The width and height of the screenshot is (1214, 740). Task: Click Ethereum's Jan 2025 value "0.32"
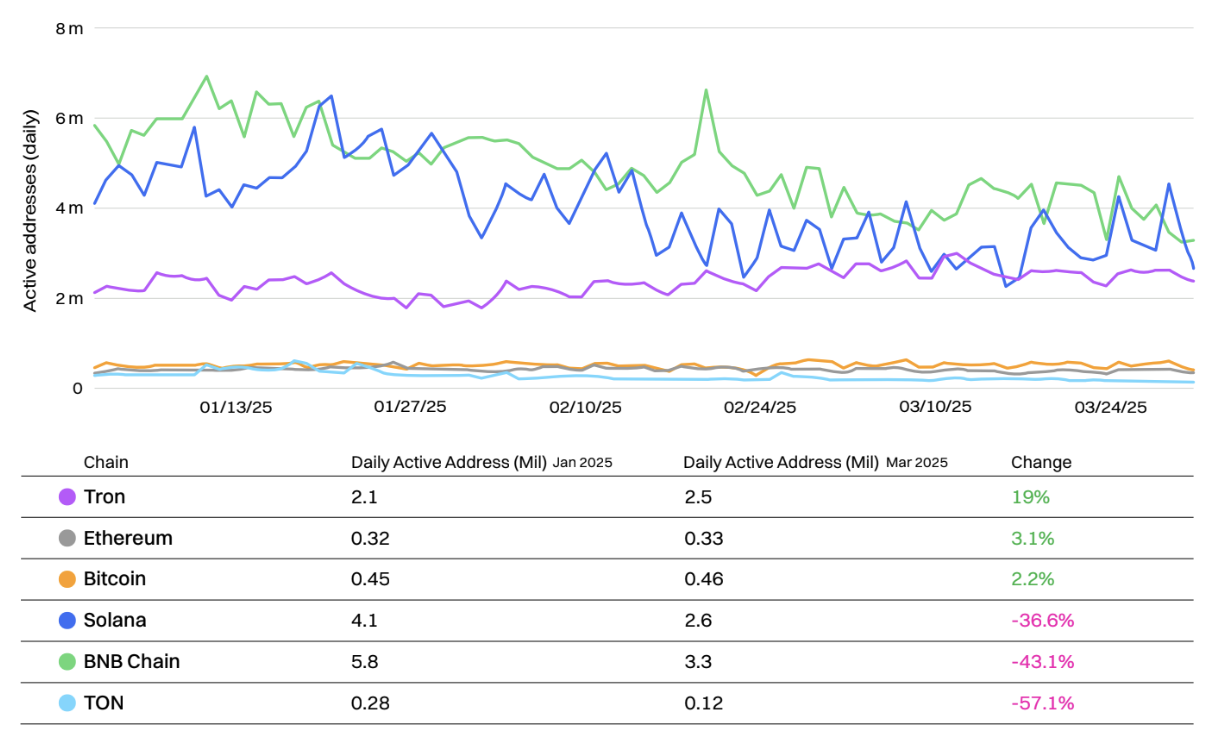tap(369, 538)
